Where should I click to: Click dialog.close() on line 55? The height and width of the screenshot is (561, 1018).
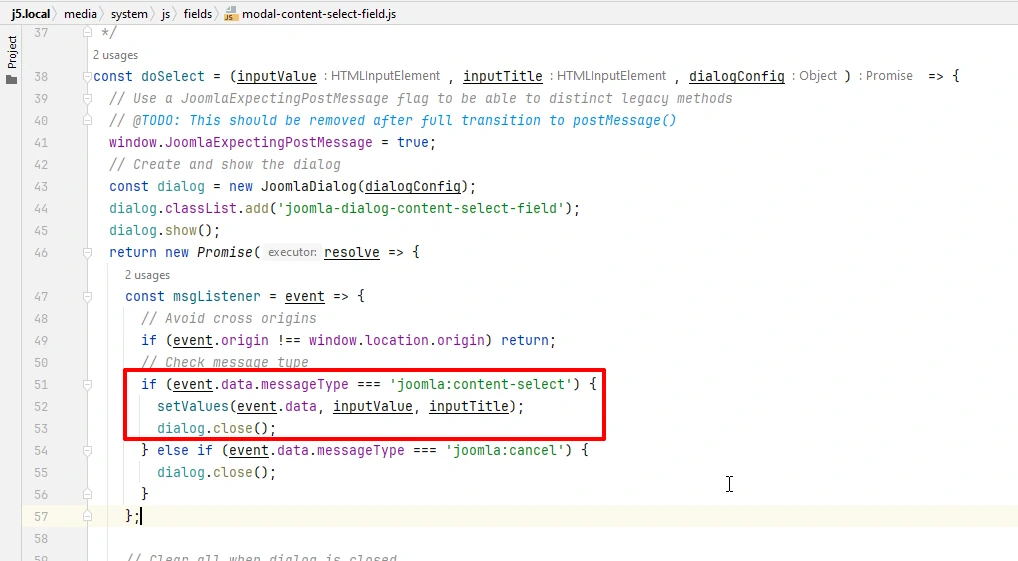click(216, 473)
